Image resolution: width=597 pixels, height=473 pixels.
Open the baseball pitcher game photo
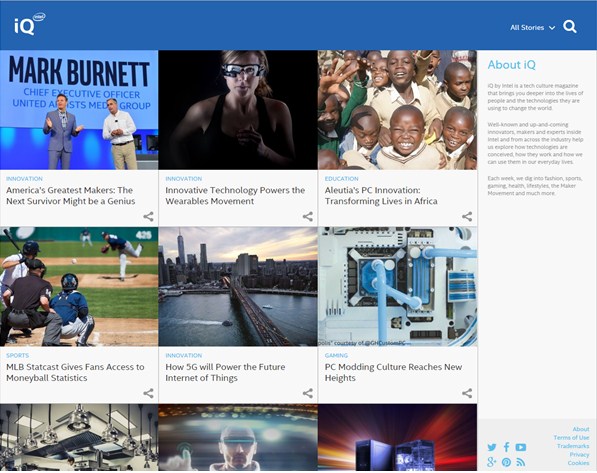79,287
